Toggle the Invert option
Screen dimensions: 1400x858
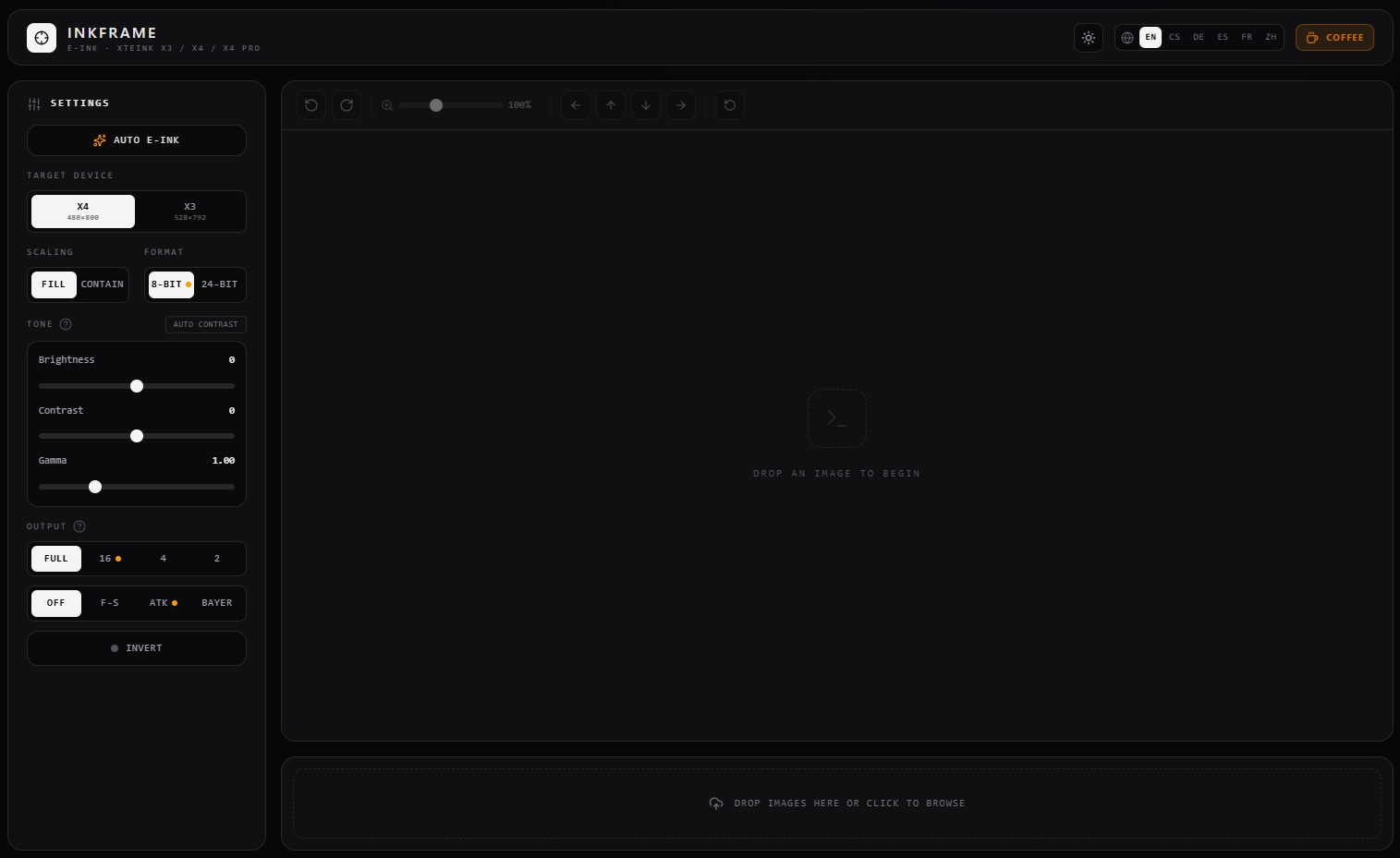point(137,648)
